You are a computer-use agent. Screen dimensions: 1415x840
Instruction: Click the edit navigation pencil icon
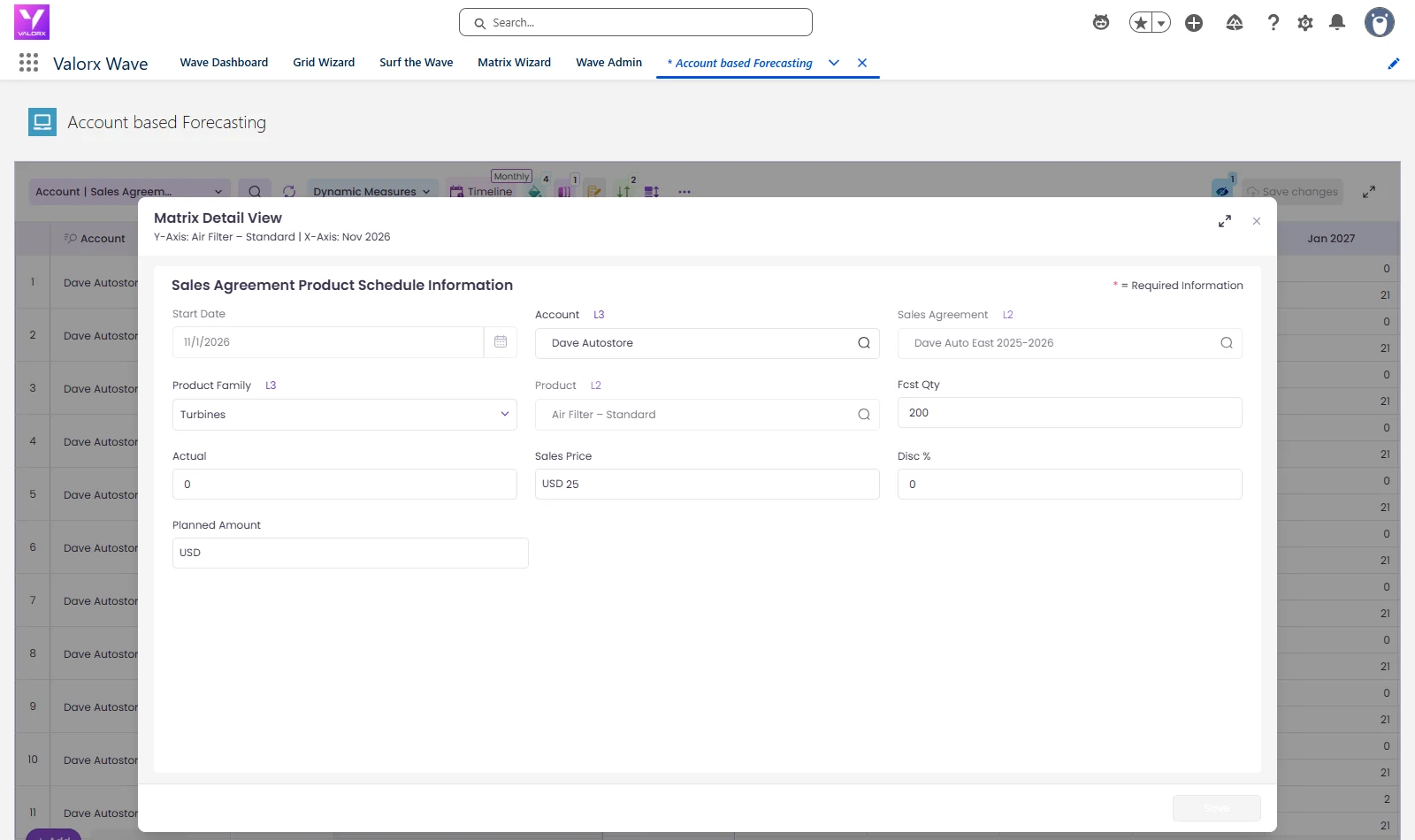click(1394, 63)
